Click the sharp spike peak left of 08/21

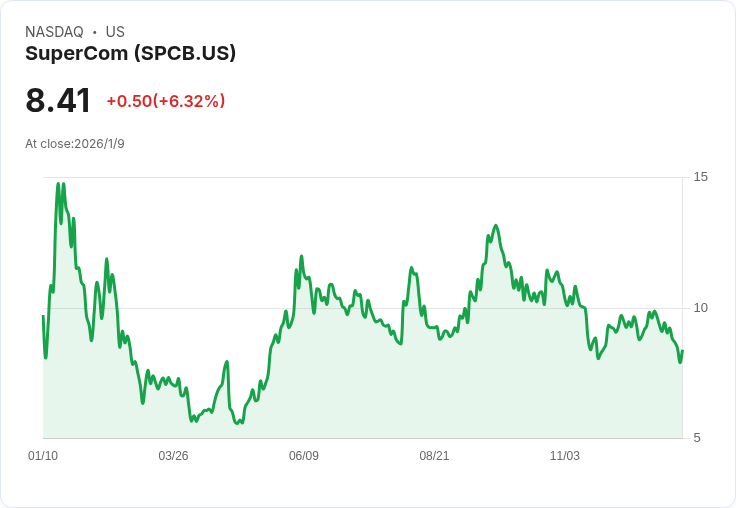(411, 268)
